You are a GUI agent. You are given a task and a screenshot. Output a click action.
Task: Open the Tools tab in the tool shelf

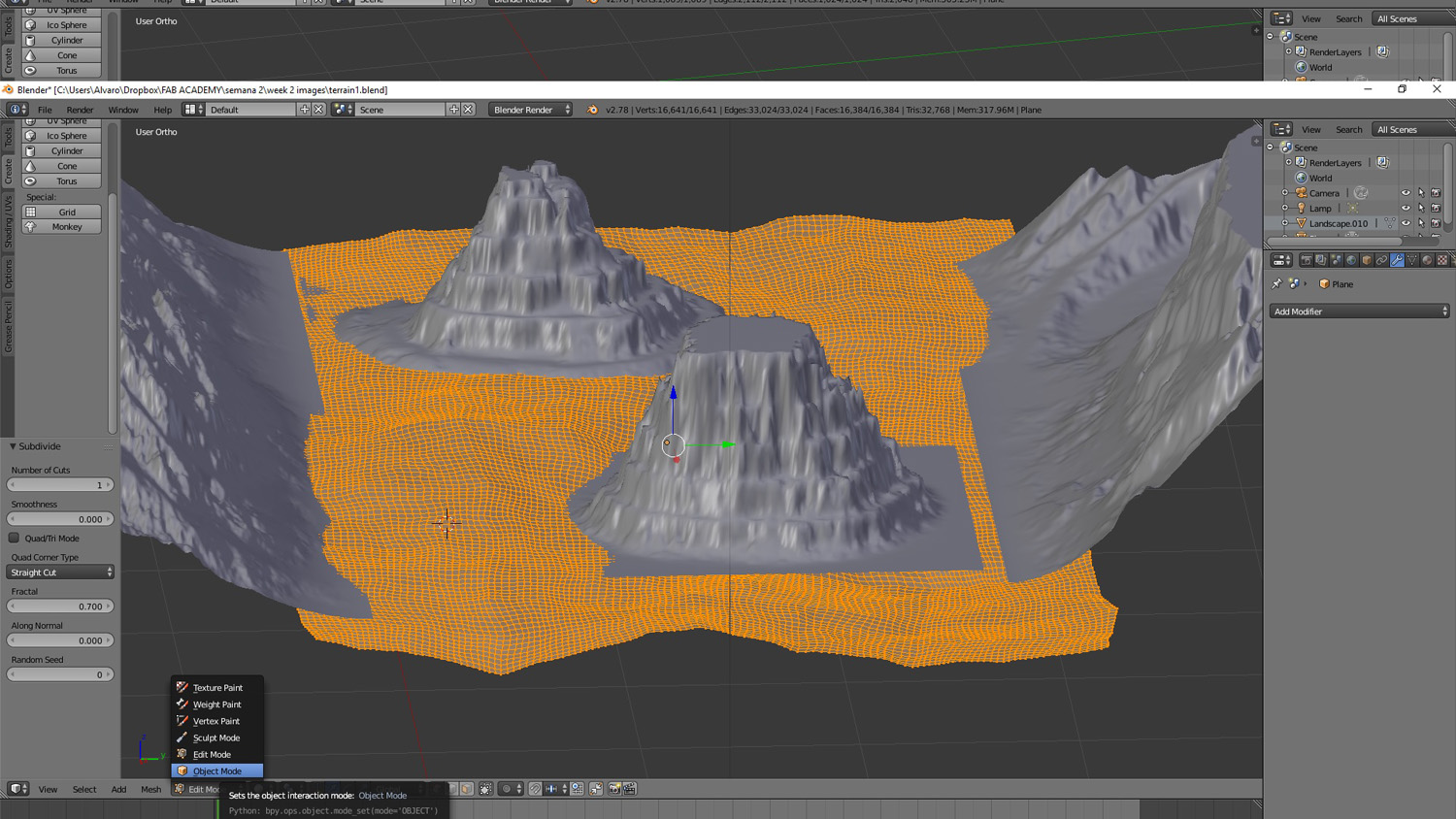click(x=8, y=138)
